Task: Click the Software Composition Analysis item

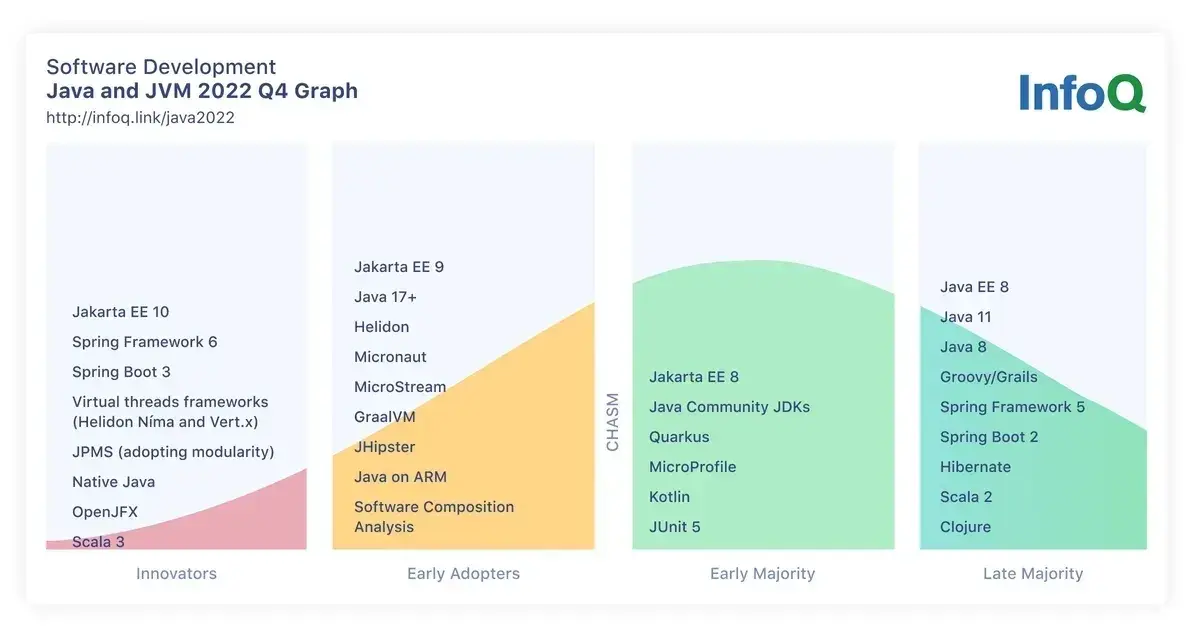Action: 433,517
